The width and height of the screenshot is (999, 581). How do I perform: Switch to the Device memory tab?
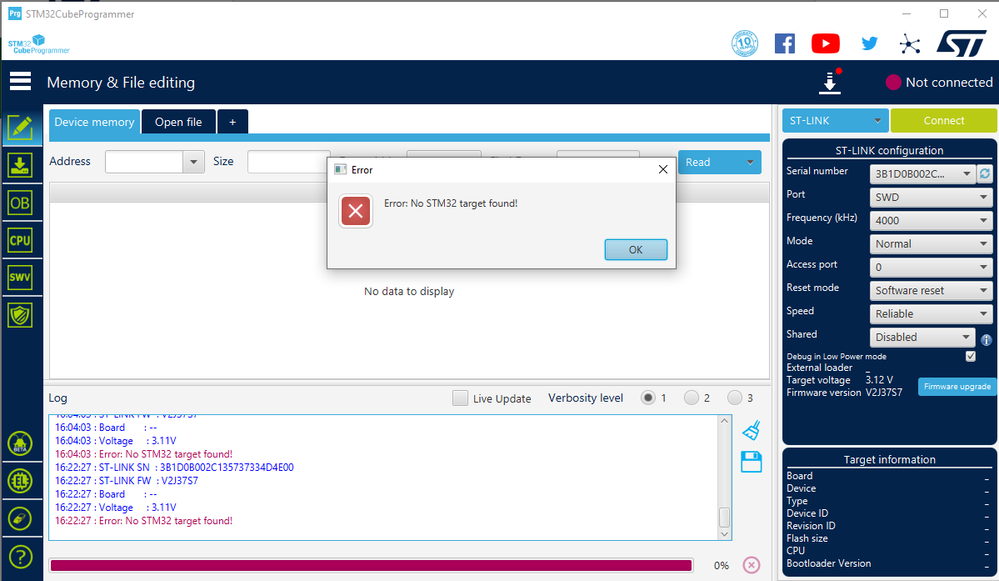pos(94,122)
